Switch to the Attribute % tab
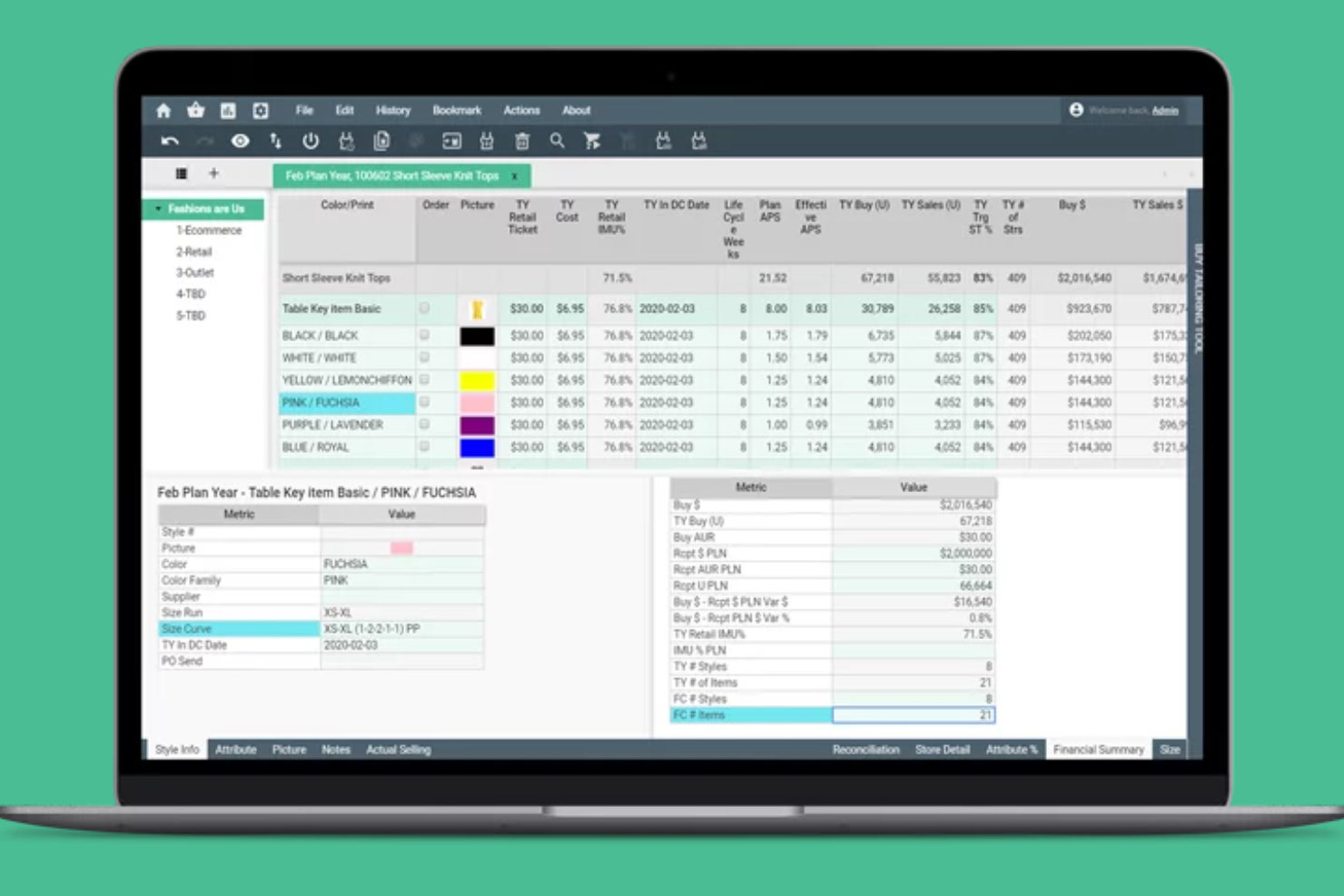The width and height of the screenshot is (1344, 896). tap(1011, 750)
